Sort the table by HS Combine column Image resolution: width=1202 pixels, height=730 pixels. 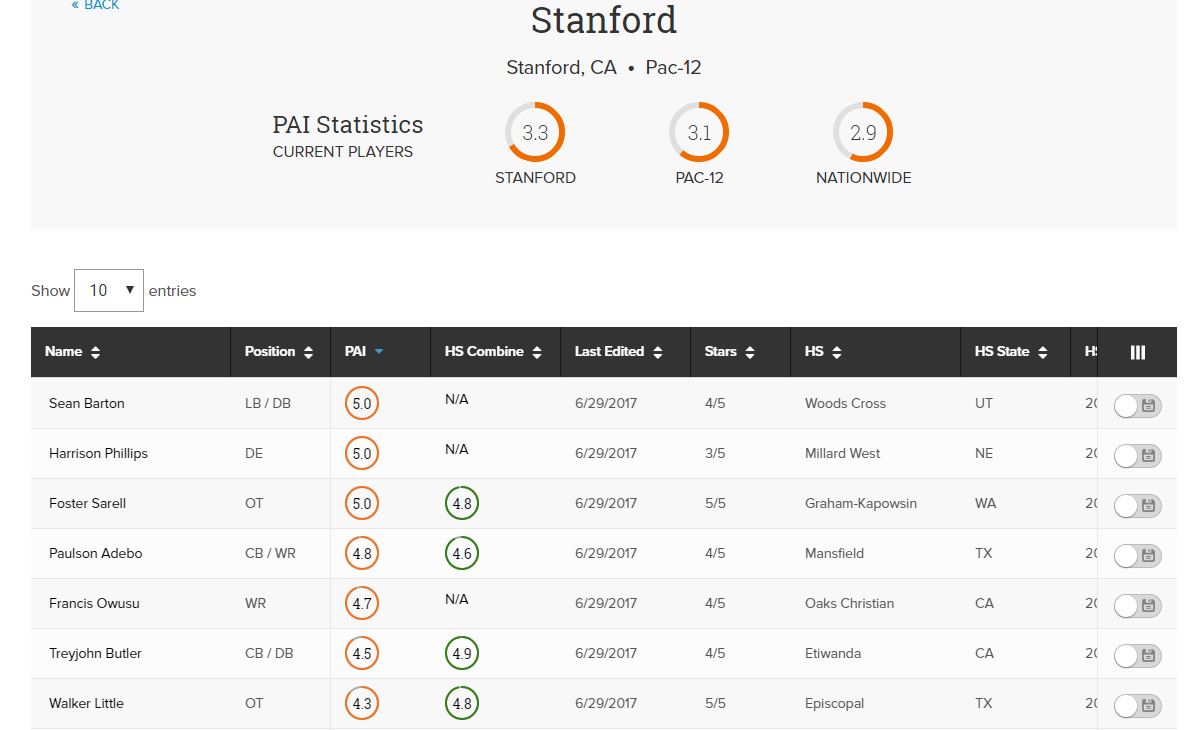pos(494,352)
